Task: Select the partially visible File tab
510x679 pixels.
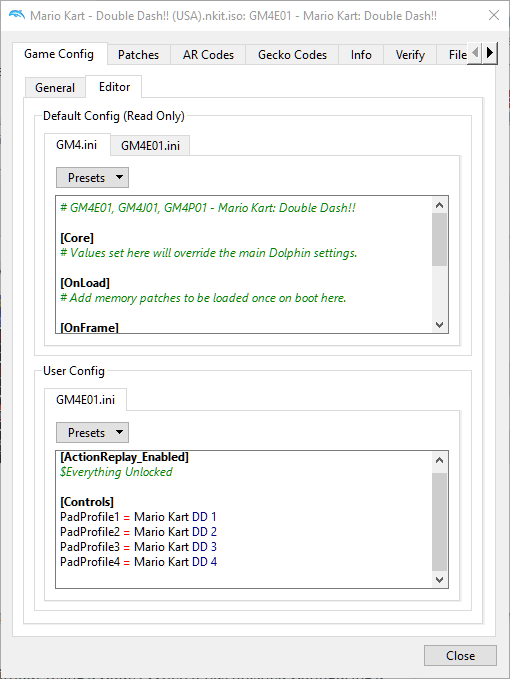Action: 453,55
